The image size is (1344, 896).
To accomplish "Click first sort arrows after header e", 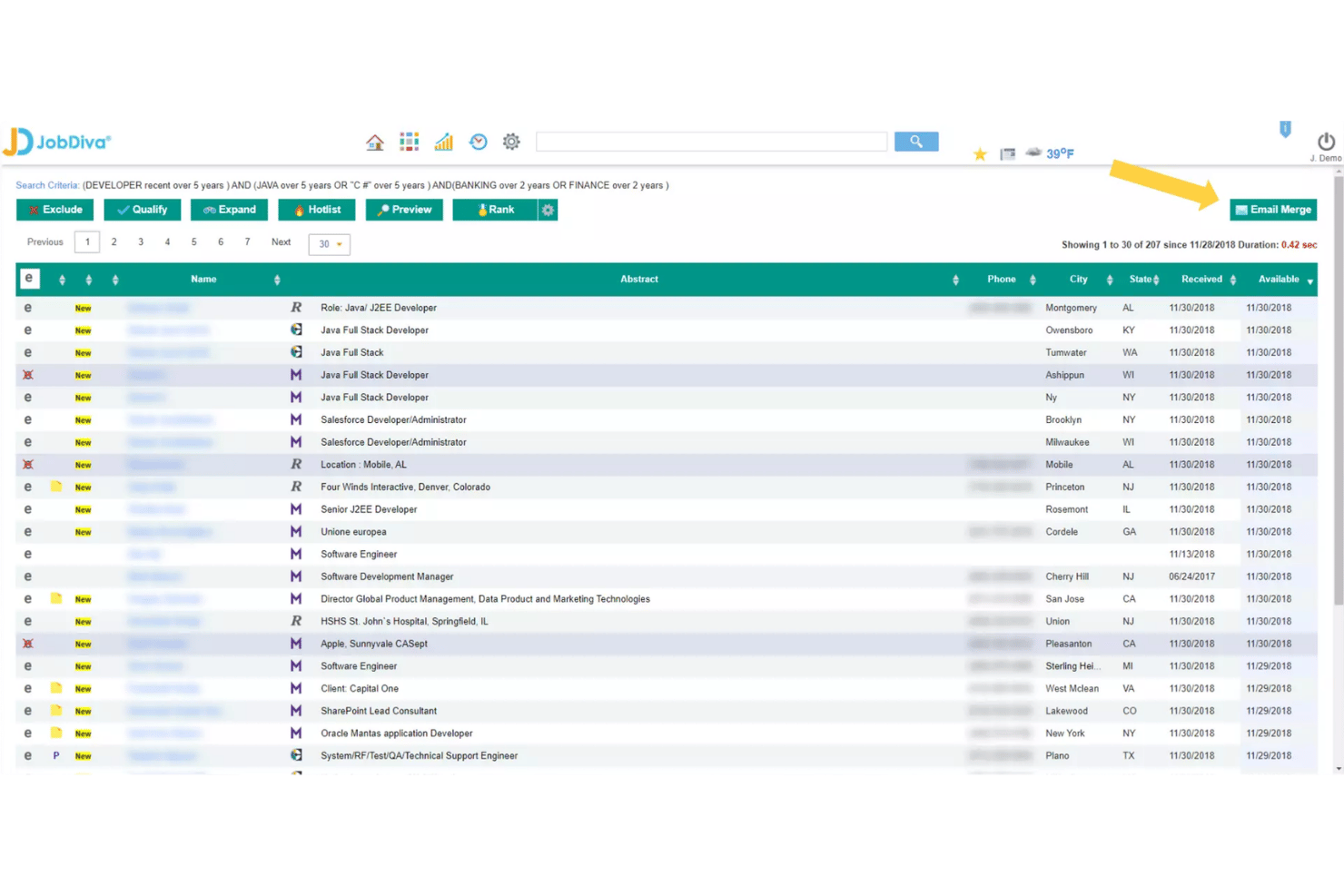I will point(62,280).
